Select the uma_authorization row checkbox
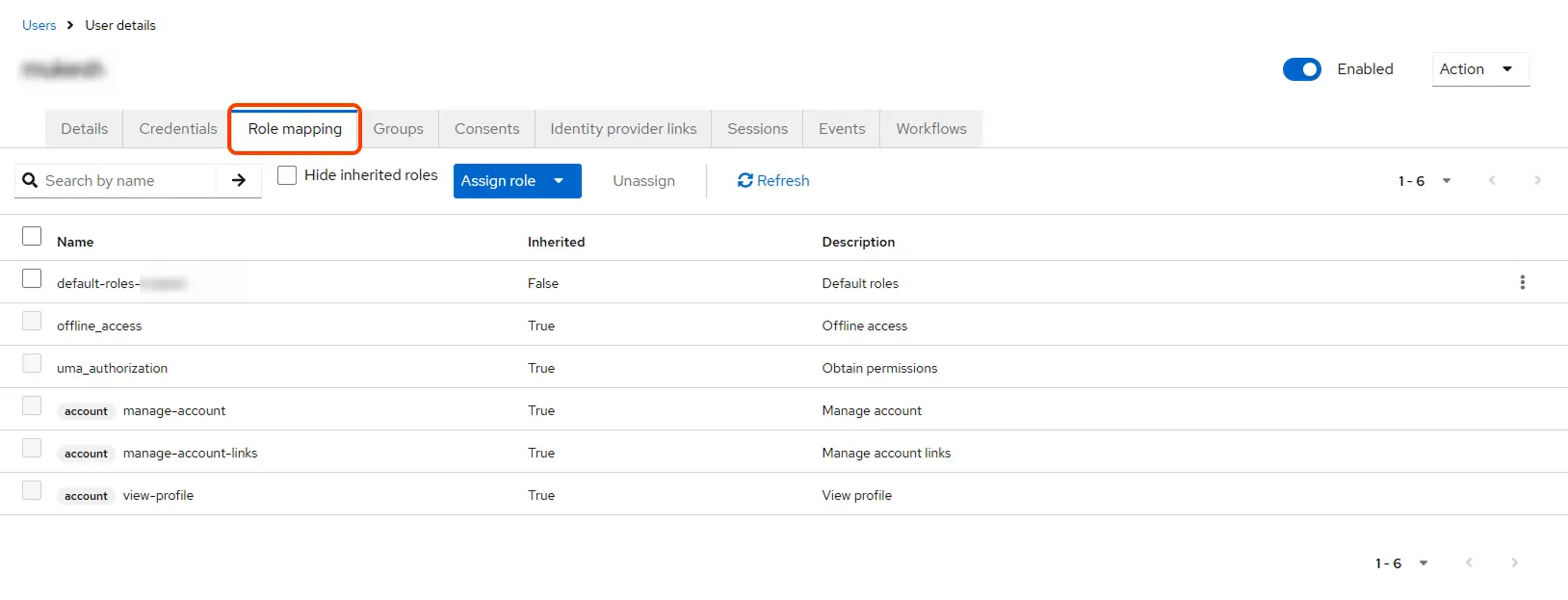This screenshot has width=1568, height=600. click(x=32, y=363)
